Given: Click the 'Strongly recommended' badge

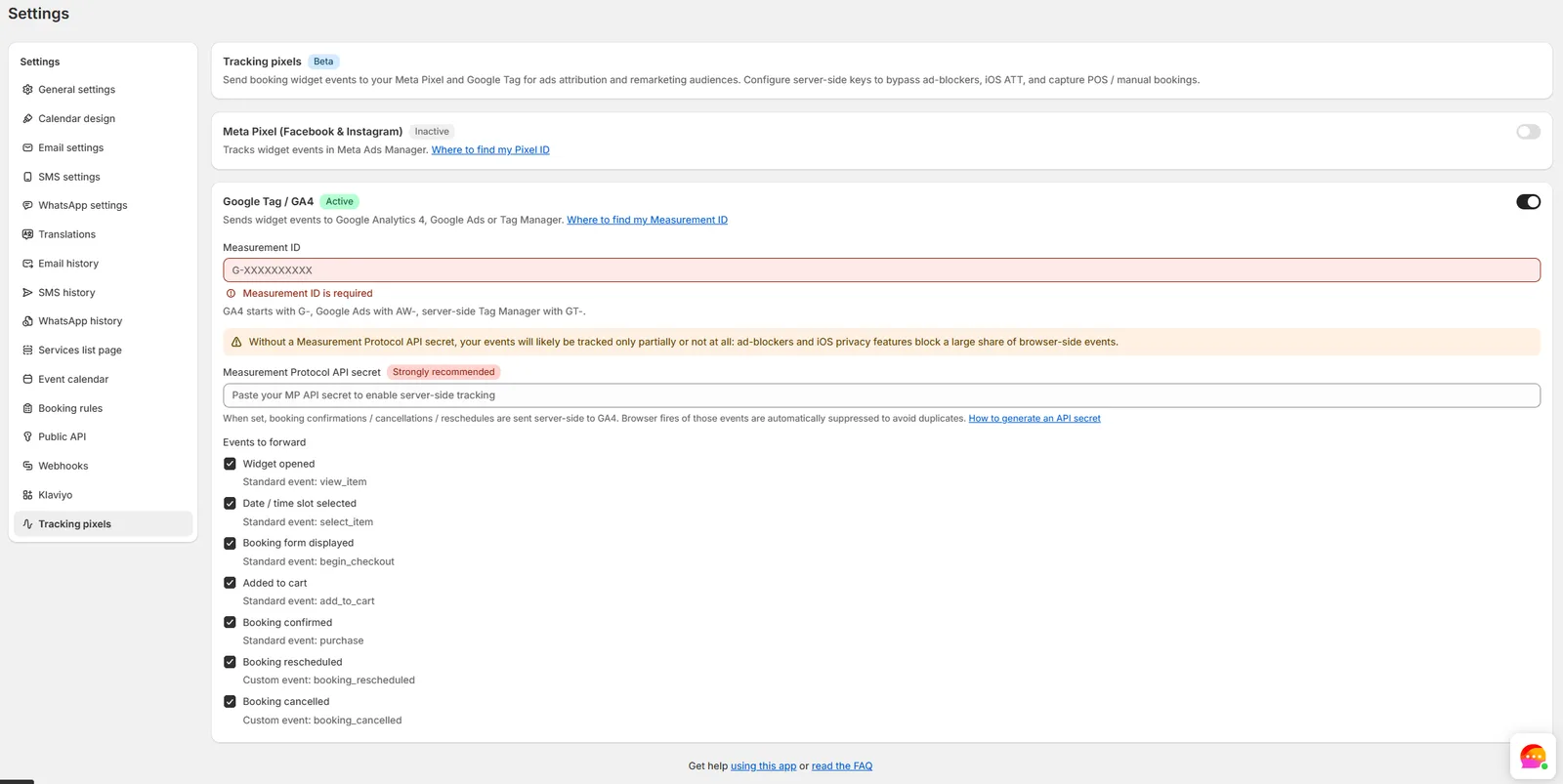Looking at the screenshot, I should coord(444,372).
